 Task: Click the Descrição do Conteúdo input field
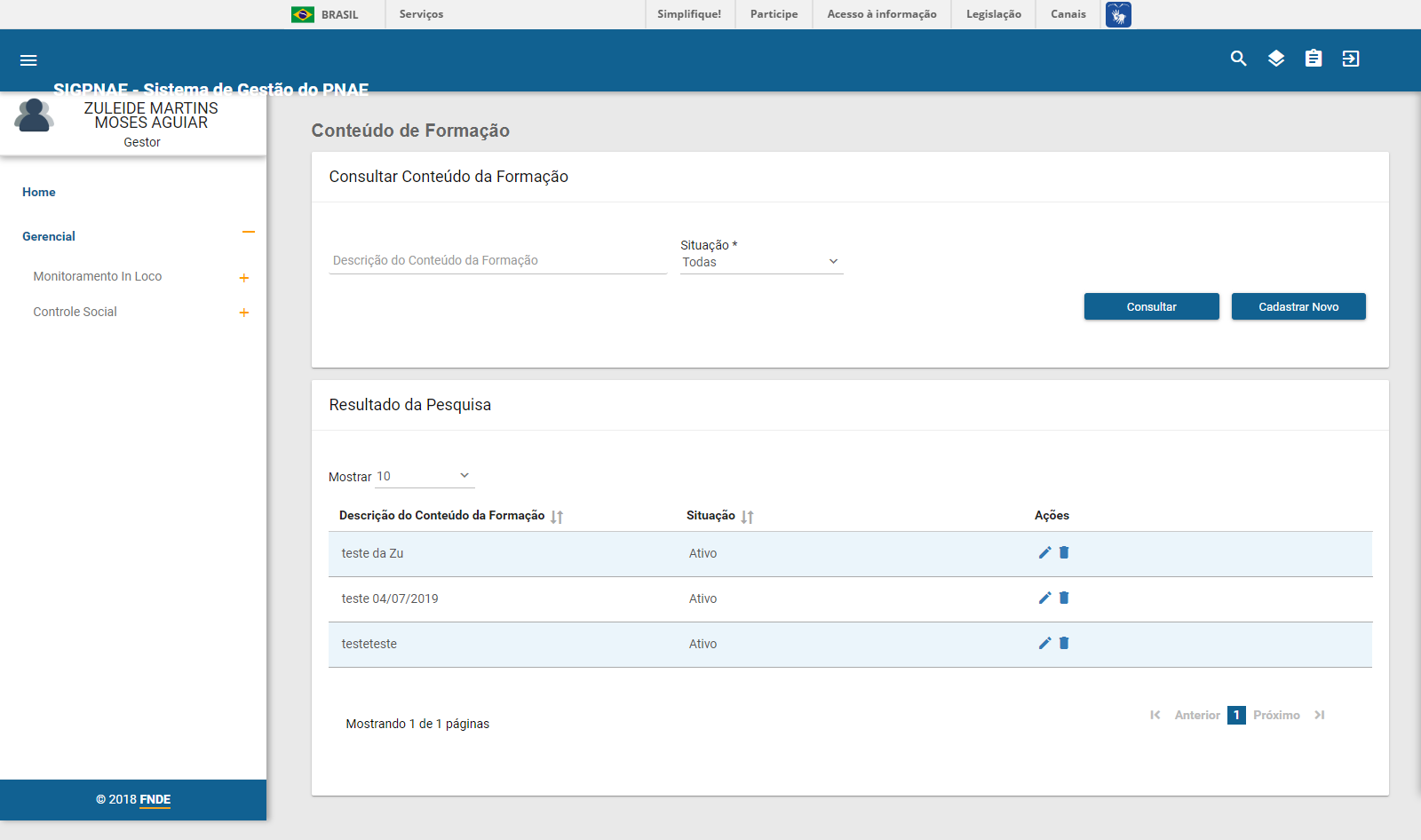tap(497, 260)
